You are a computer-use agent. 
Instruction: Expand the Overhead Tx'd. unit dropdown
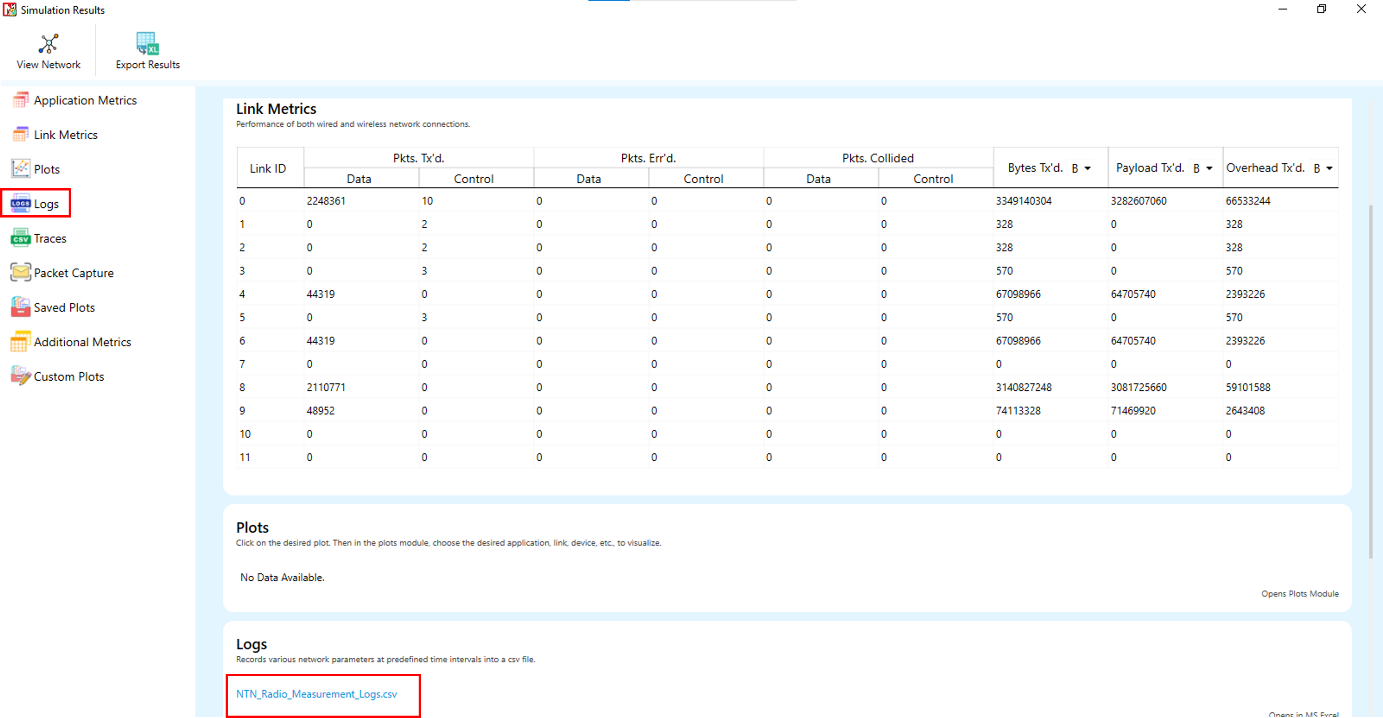pos(1323,169)
